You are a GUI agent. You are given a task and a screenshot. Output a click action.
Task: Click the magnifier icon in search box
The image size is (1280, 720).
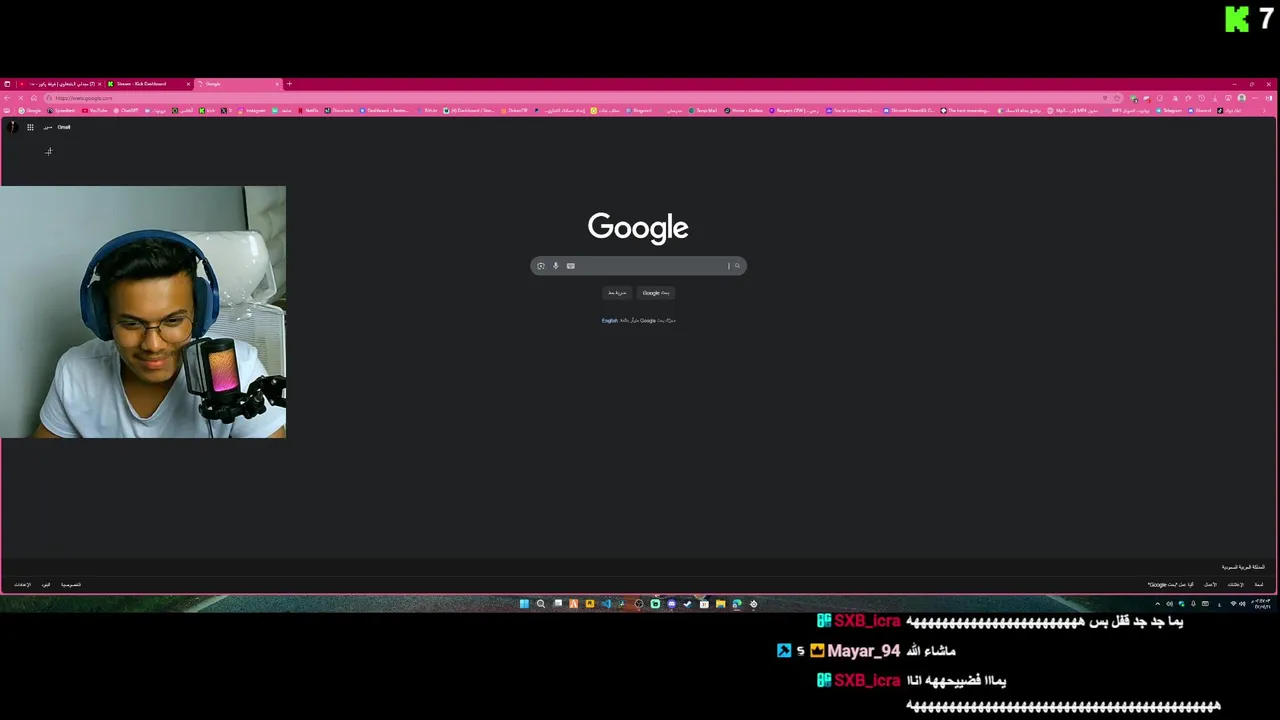(x=737, y=265)
